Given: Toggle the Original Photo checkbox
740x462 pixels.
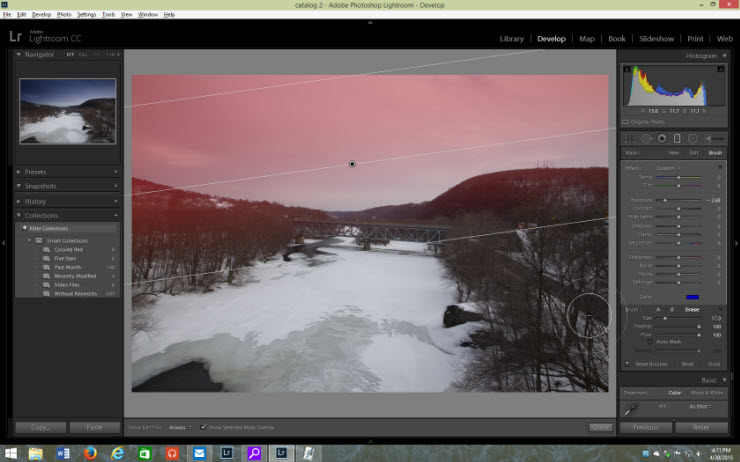Looking at the screenshot, I should pyautogui.click(x=626, y=121).
